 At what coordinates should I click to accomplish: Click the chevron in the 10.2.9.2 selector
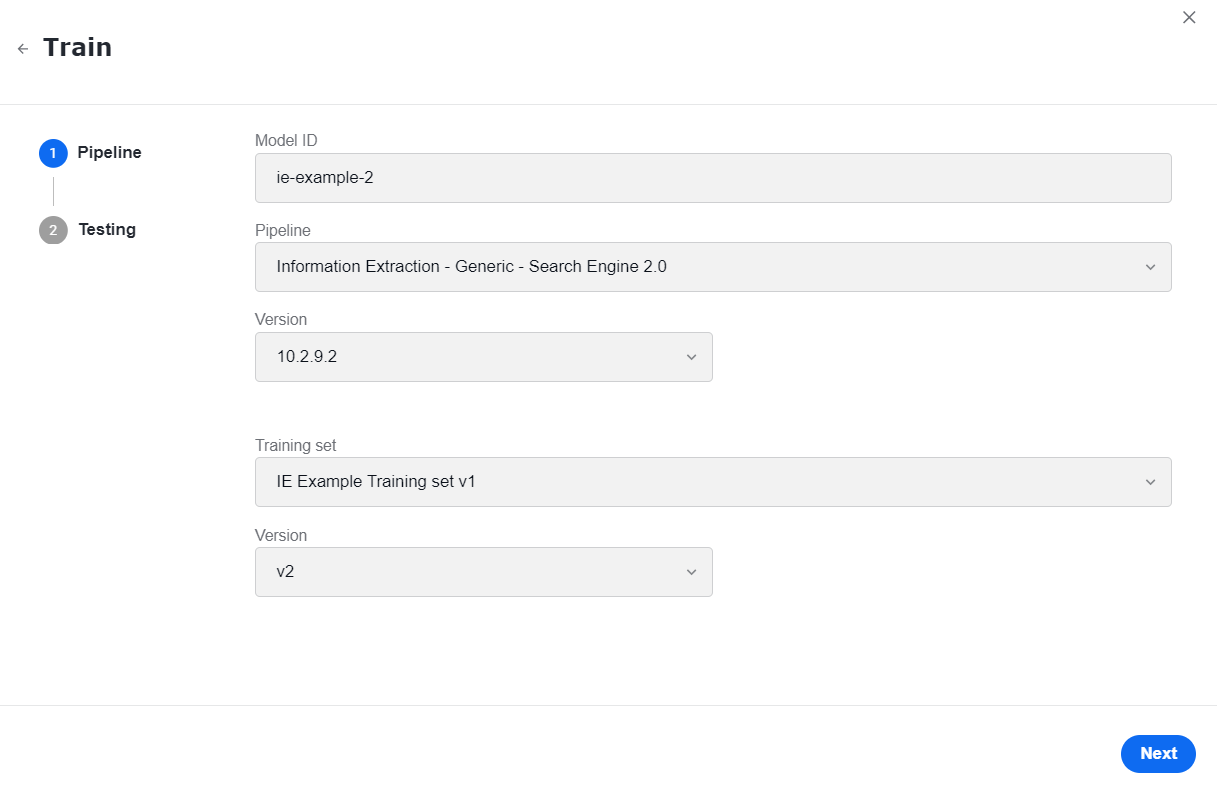[x=691, y=357]
